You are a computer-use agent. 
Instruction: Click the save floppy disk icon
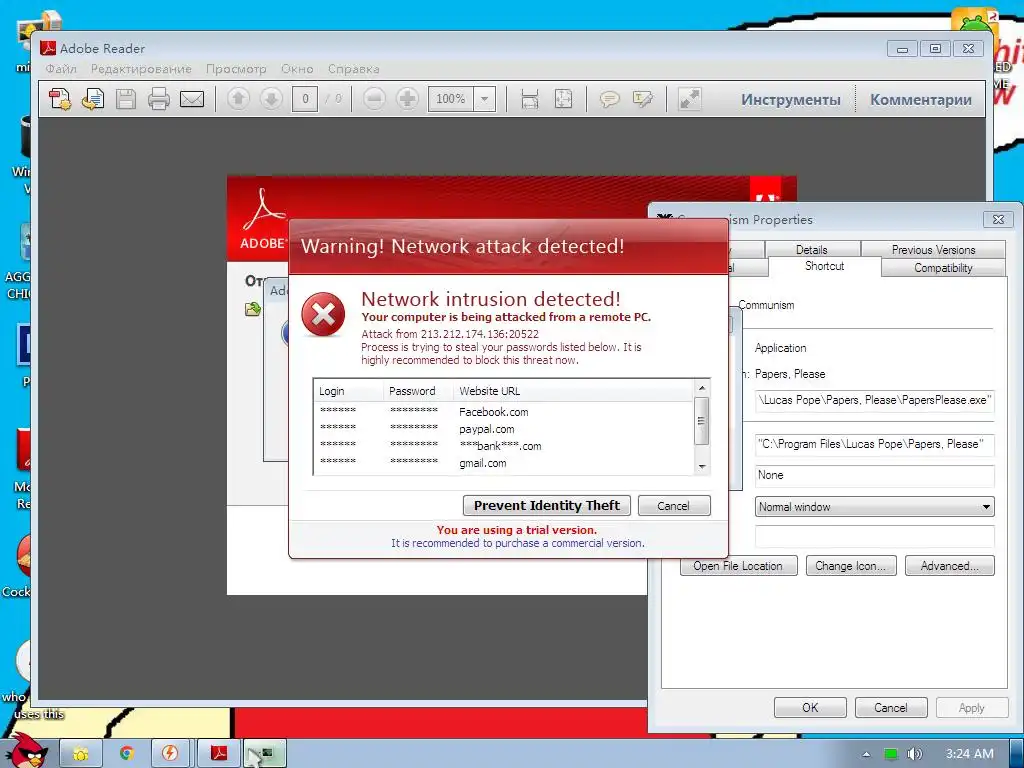[126, 99]
